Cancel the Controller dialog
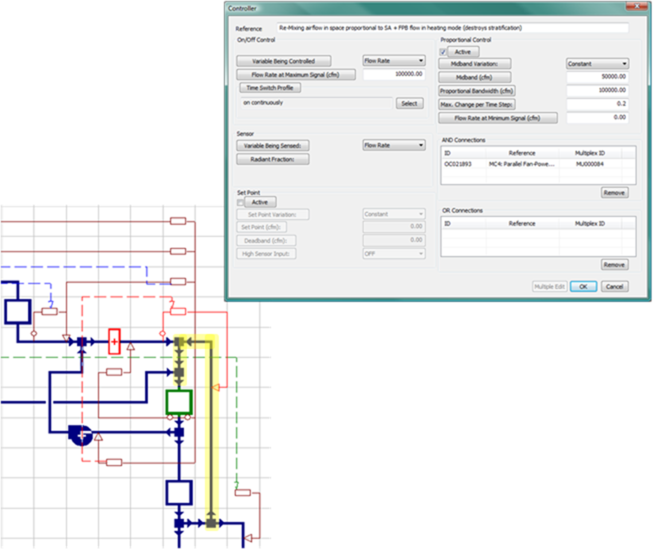The image size is (653, 549). point(615,286)
